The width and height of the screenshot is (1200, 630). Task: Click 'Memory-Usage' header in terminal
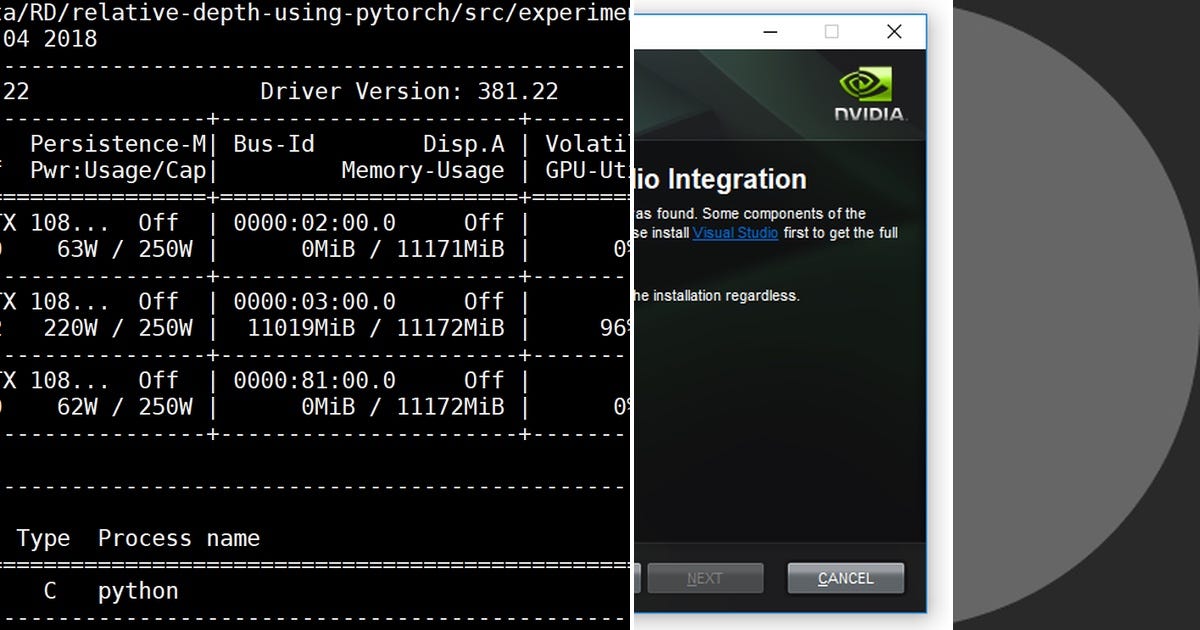[423, 171]
